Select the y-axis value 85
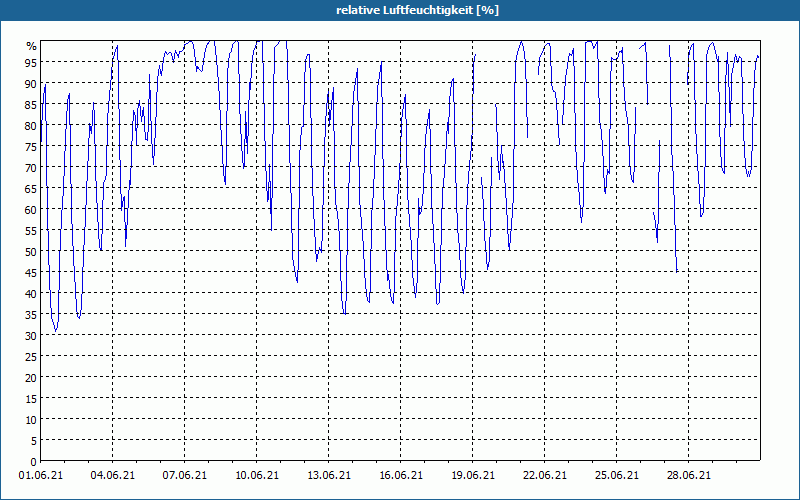 31,105
